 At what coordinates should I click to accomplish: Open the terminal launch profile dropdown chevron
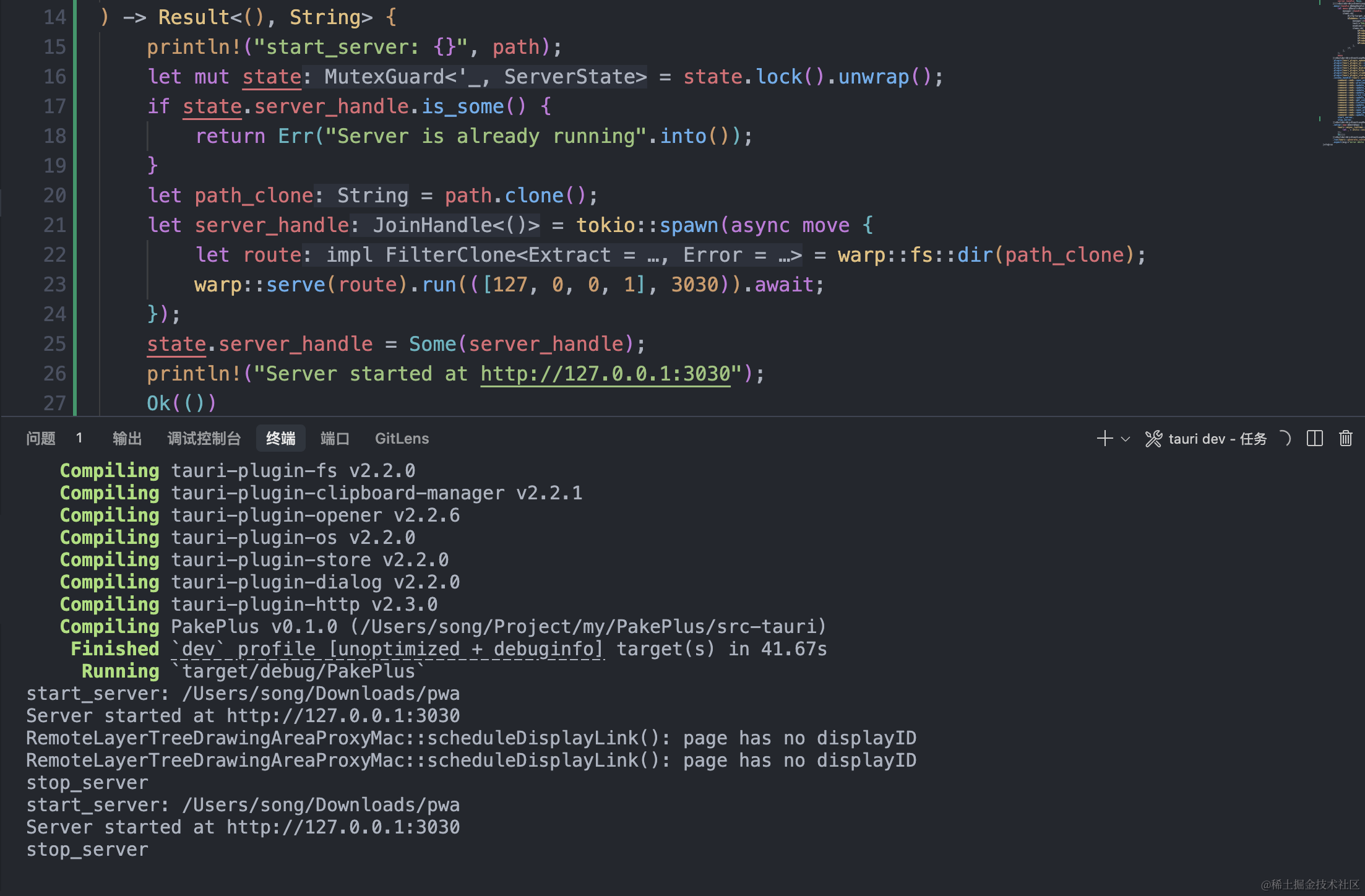pyautogui.click(x=1126, y=439)
